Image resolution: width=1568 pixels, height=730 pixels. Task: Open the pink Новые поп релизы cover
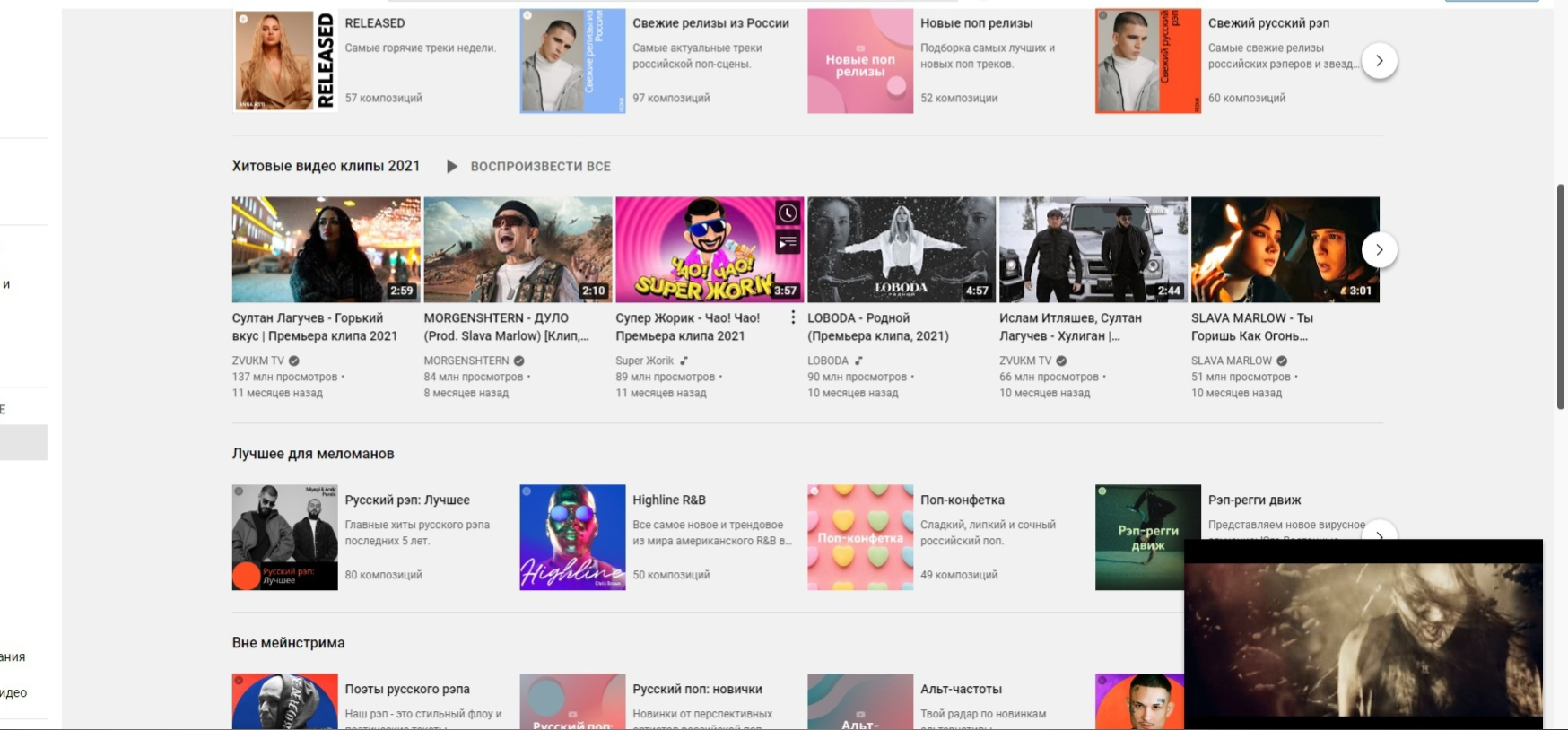pyautogui.click(x=860, y=61)
